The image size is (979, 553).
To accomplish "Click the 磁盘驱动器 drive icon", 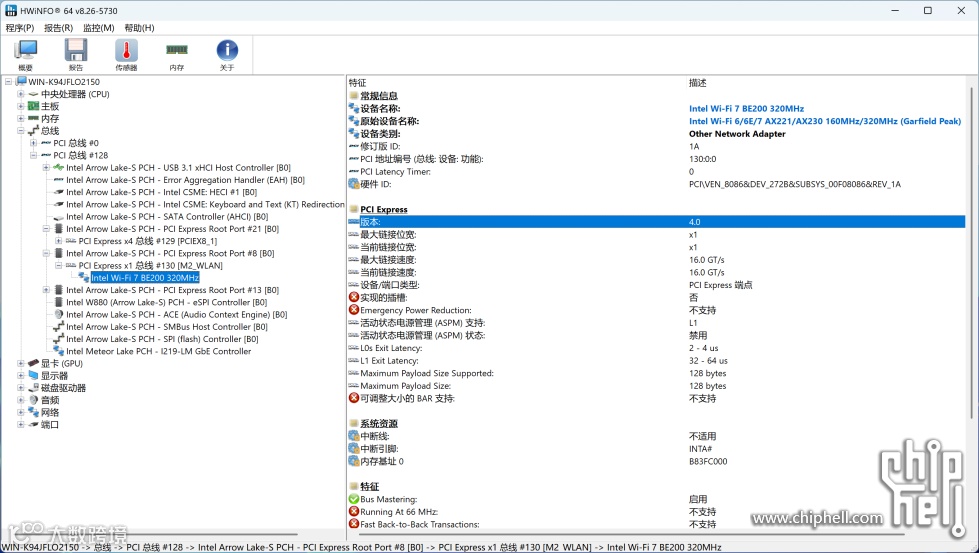I will tap(34, 388).
